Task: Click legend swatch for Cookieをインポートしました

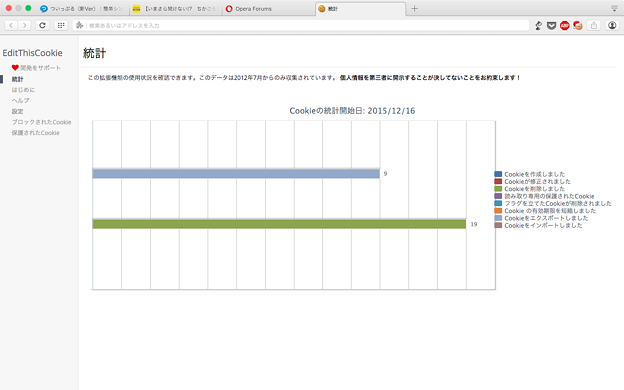Action: [x=498, y=225]
